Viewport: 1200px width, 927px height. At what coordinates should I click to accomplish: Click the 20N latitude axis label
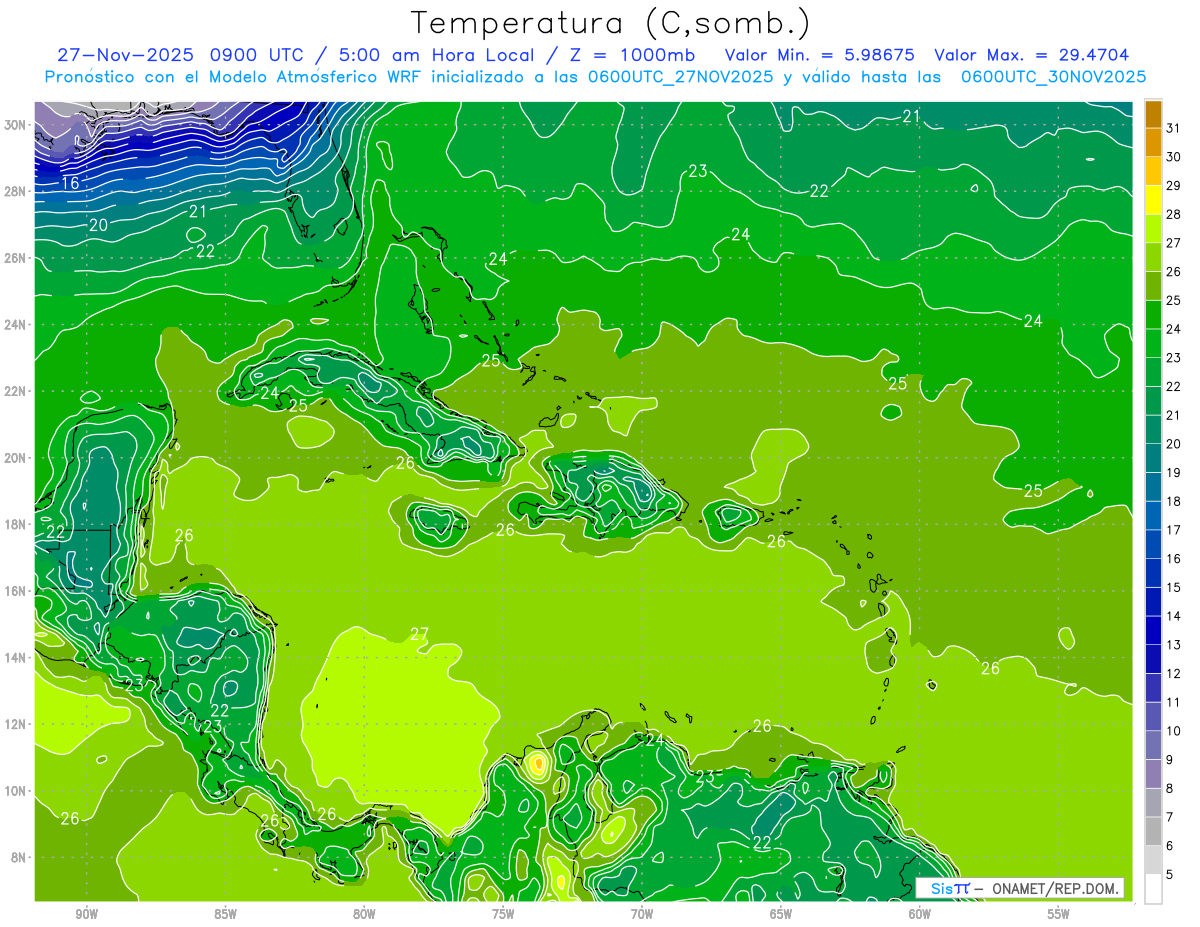point(16,458)
